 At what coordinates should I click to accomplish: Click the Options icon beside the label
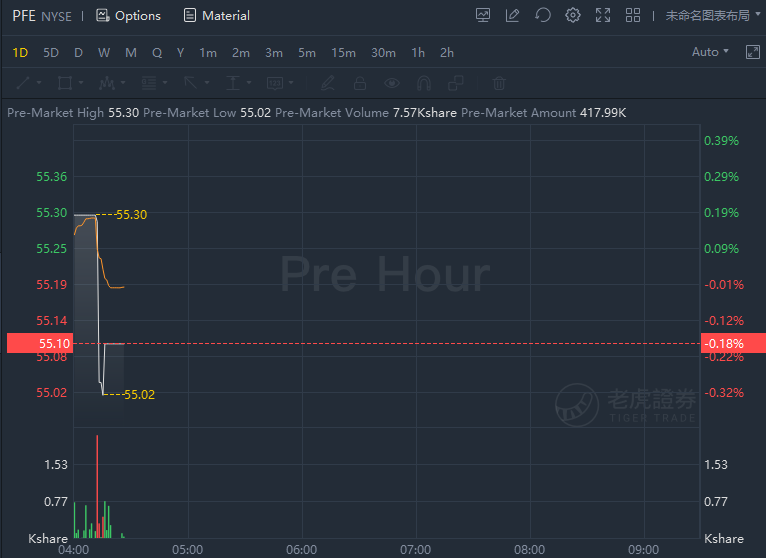103,16
